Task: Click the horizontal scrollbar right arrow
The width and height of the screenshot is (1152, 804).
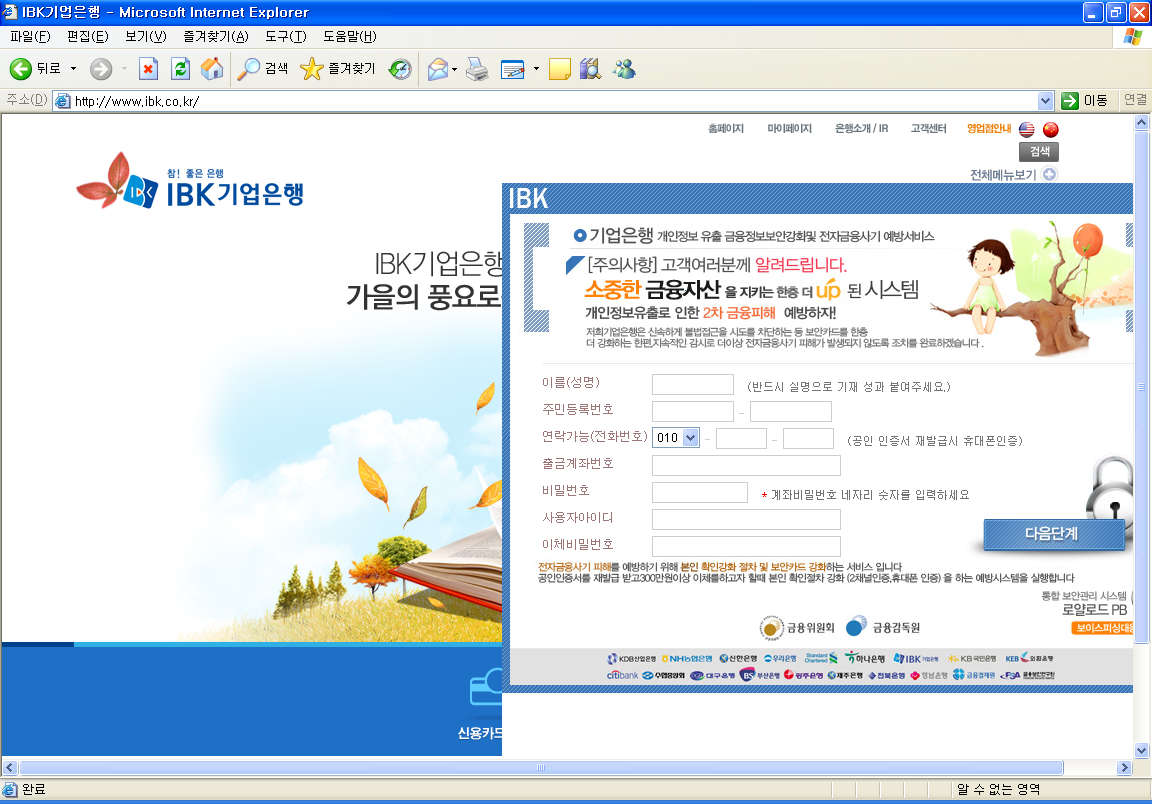Action: click(x=1124, y=767)
